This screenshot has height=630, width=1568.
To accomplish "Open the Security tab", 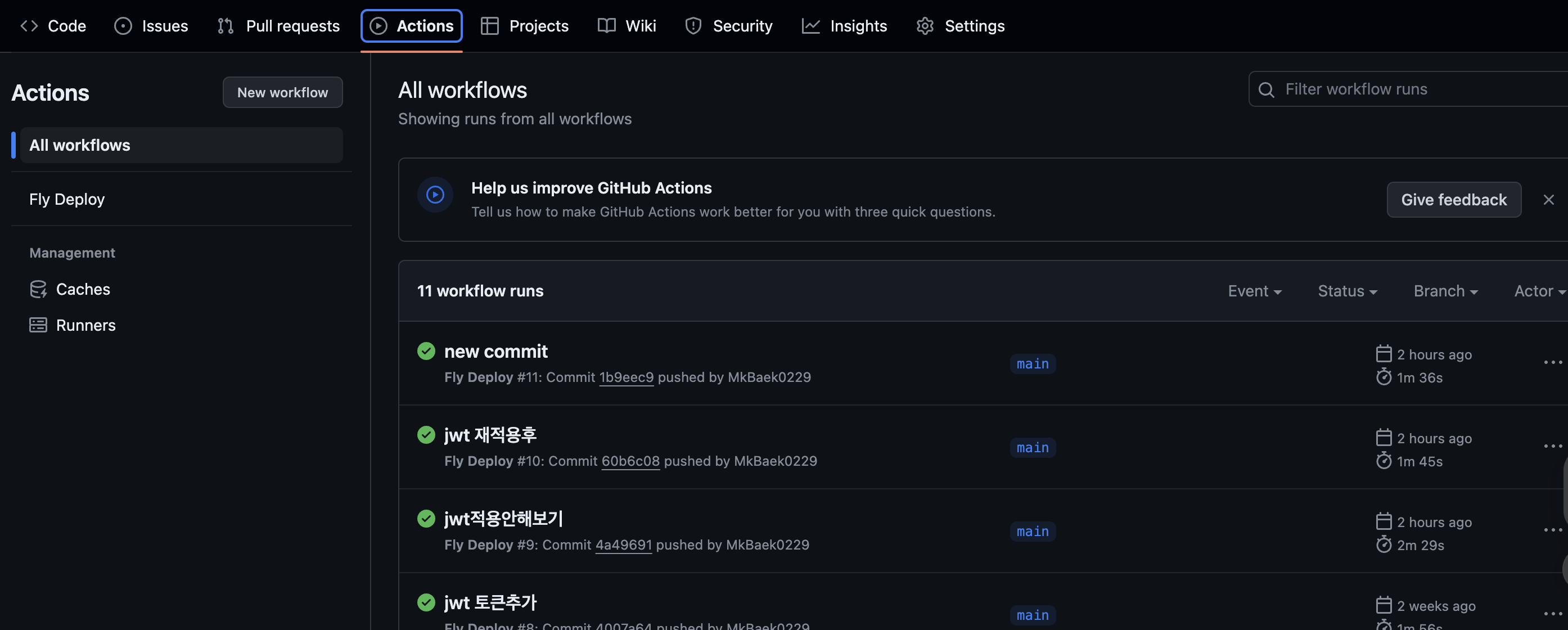I will click(x=728, y=25).
